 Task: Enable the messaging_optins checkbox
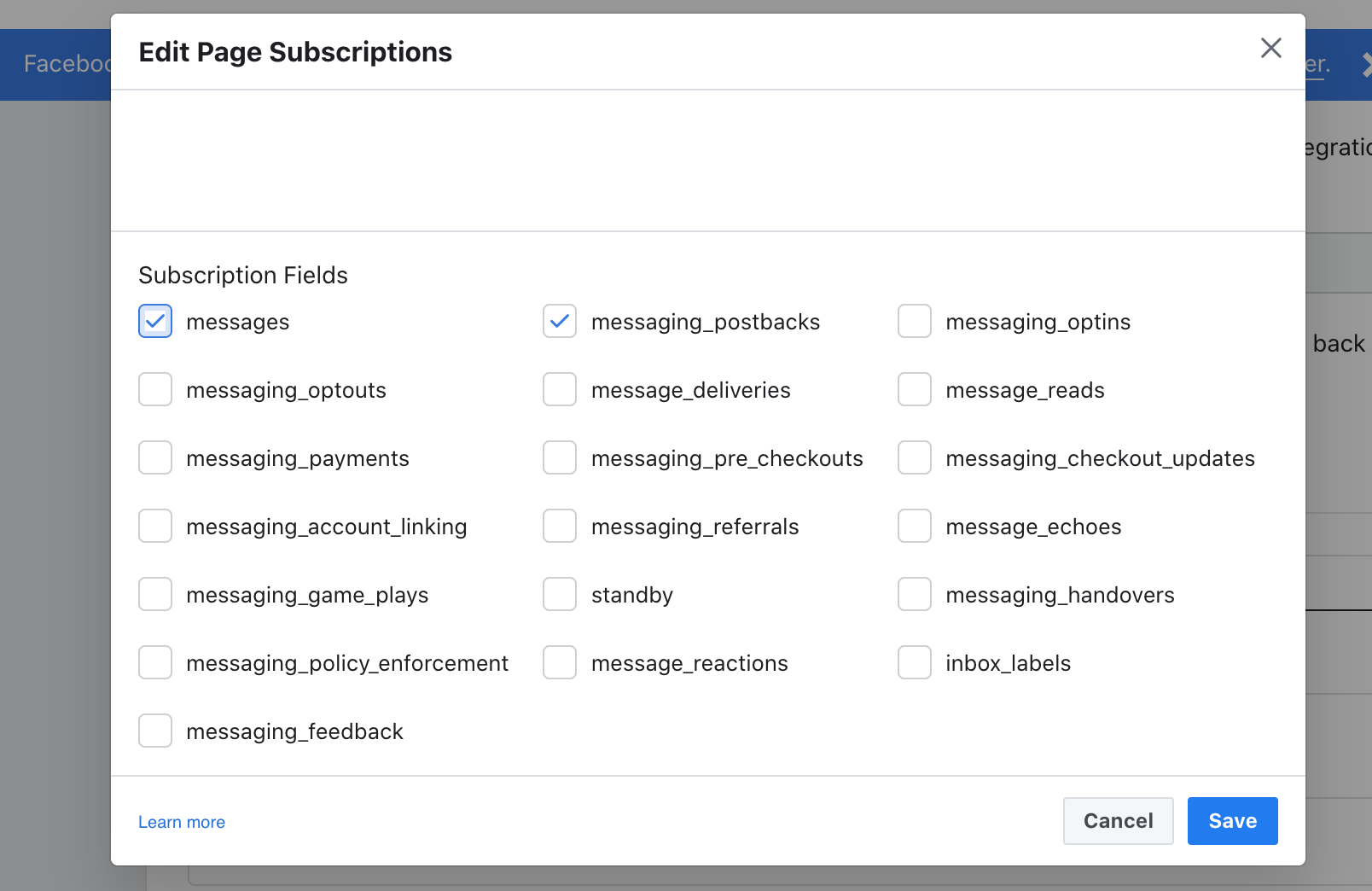[x=914, y=322]
